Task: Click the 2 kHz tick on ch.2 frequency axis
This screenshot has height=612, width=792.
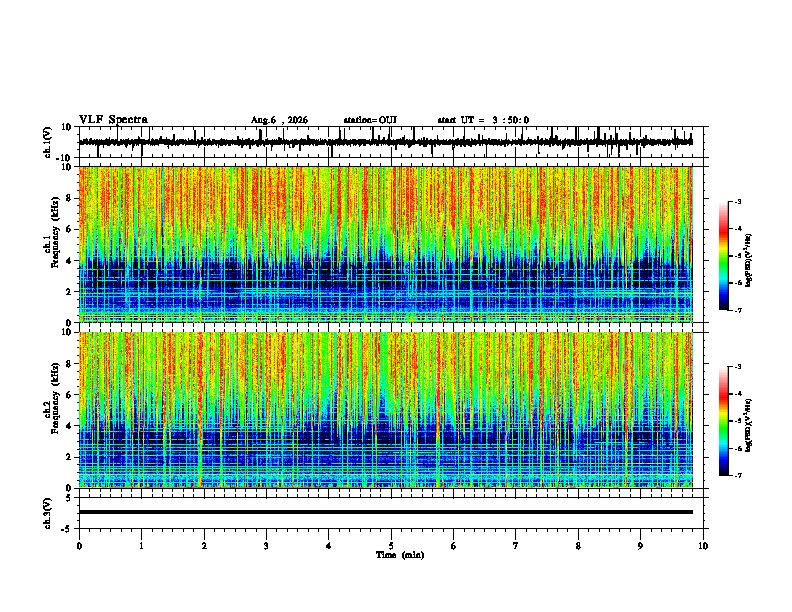Action: [69, 457]
